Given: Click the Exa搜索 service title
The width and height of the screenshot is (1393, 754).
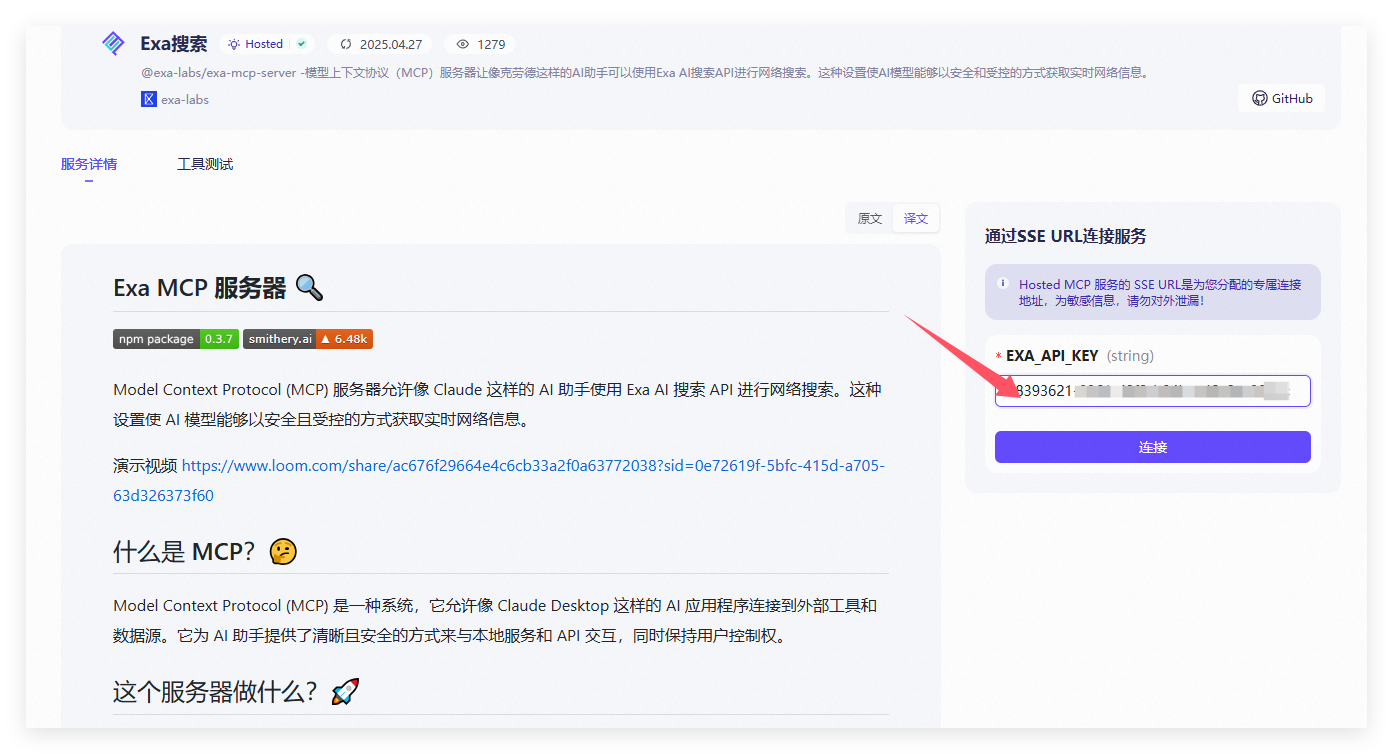Looking at the screenshot, I should (174, 44).
